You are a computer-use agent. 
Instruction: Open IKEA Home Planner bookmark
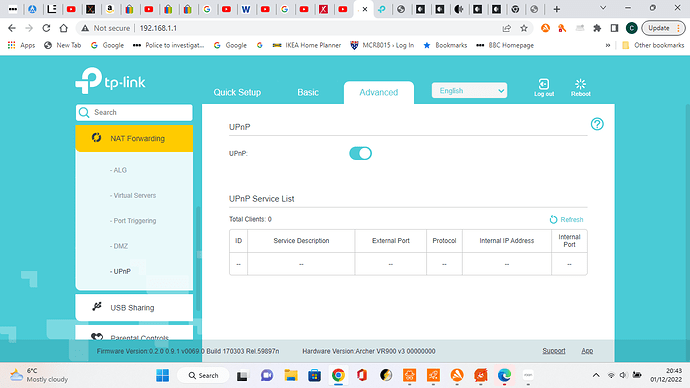click(307, 45)
